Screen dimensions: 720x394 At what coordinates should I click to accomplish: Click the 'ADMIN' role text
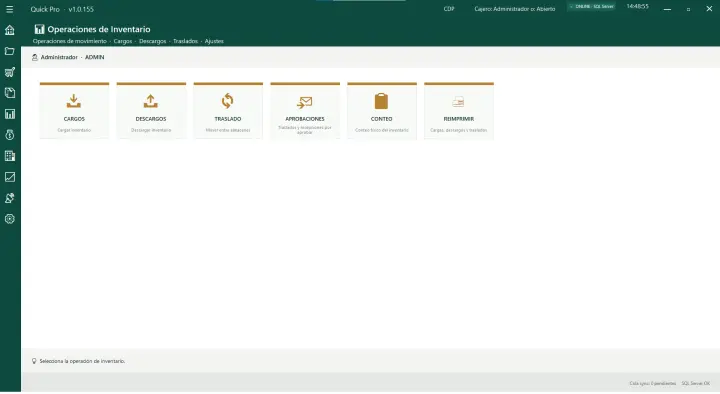(x=95, y=57)
